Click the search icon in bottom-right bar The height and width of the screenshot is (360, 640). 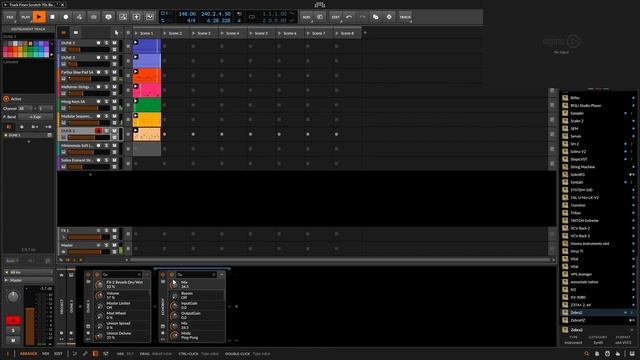[587, 354]
